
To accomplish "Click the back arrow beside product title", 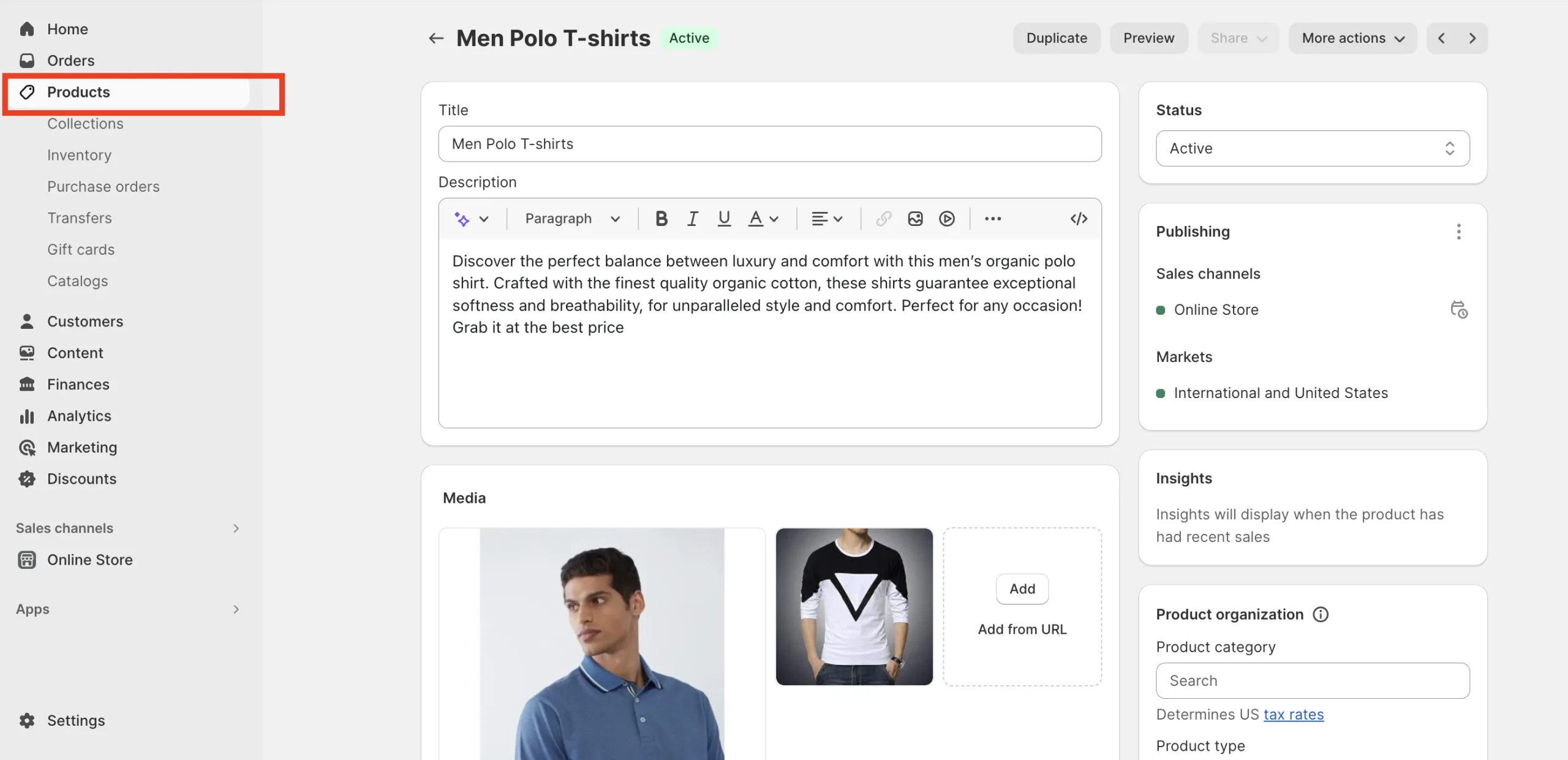I will pyautogui.click(x=435, y=38).
